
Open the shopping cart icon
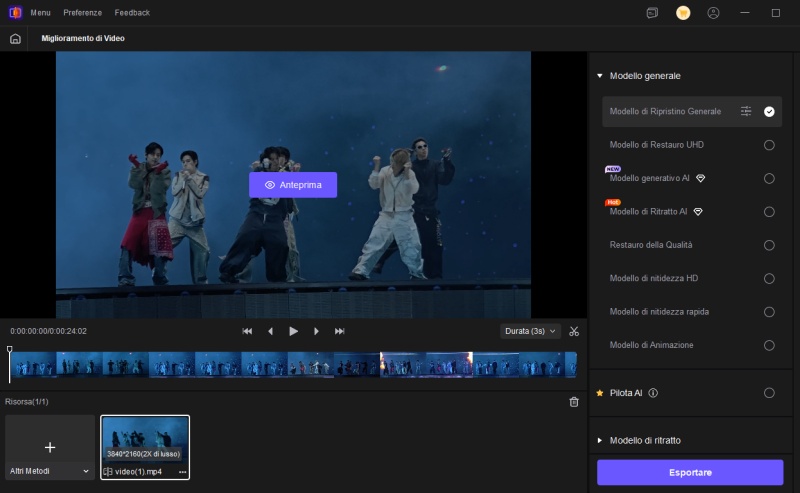[x=683, y=13]
